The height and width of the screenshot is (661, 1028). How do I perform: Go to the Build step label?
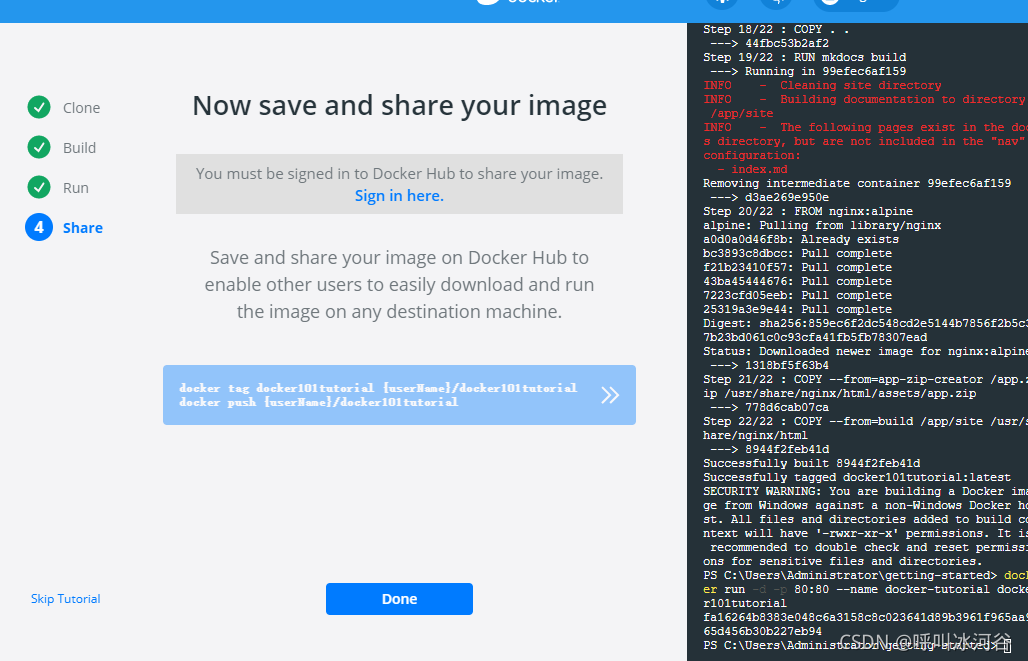coord(79,148)
